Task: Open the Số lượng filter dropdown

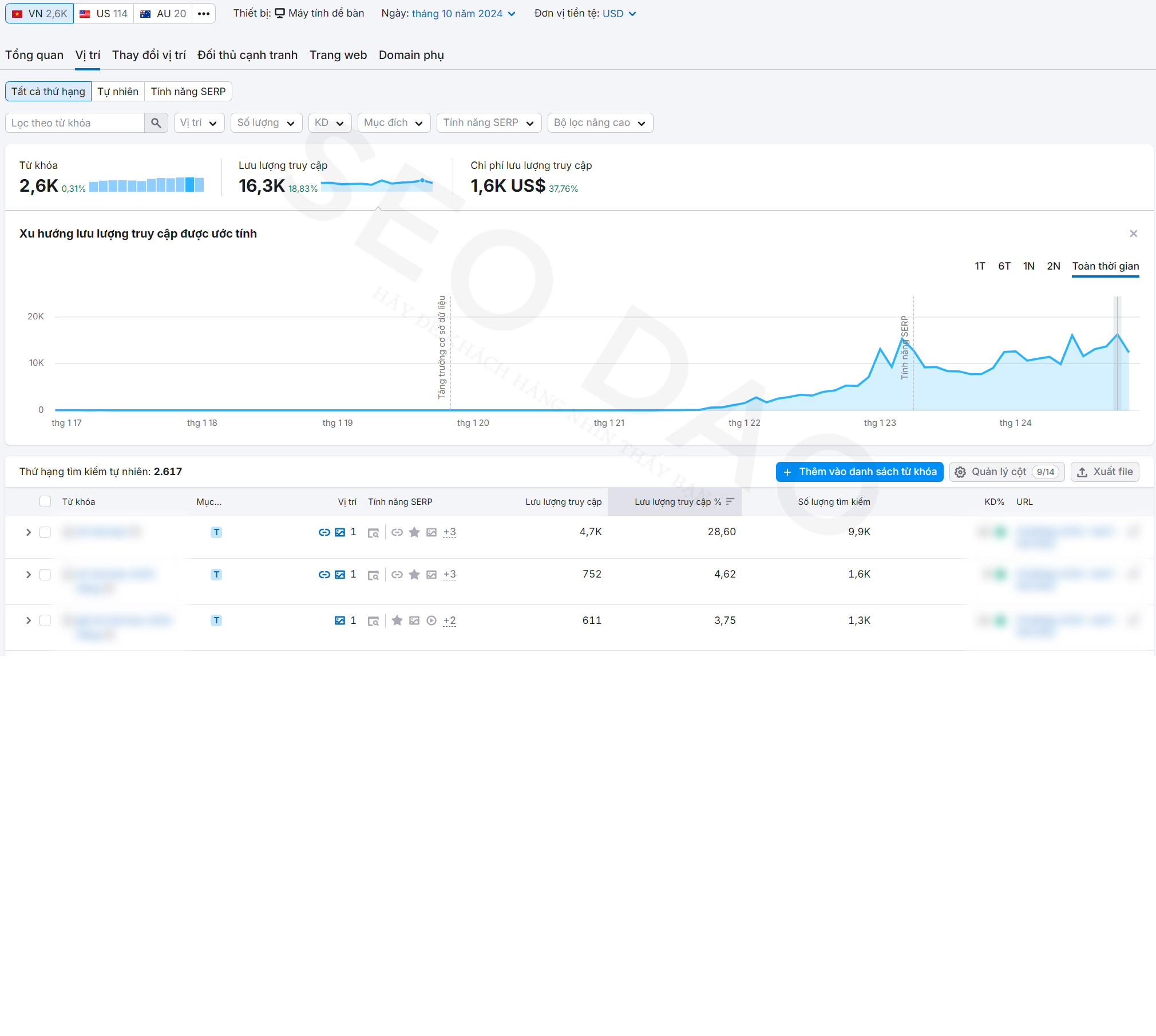Action: coord(266,123)
